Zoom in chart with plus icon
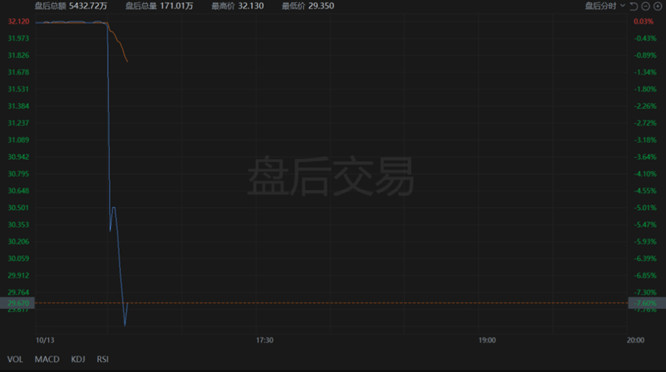Viewport: 666px width, 372px height. (x=658, y=6)
